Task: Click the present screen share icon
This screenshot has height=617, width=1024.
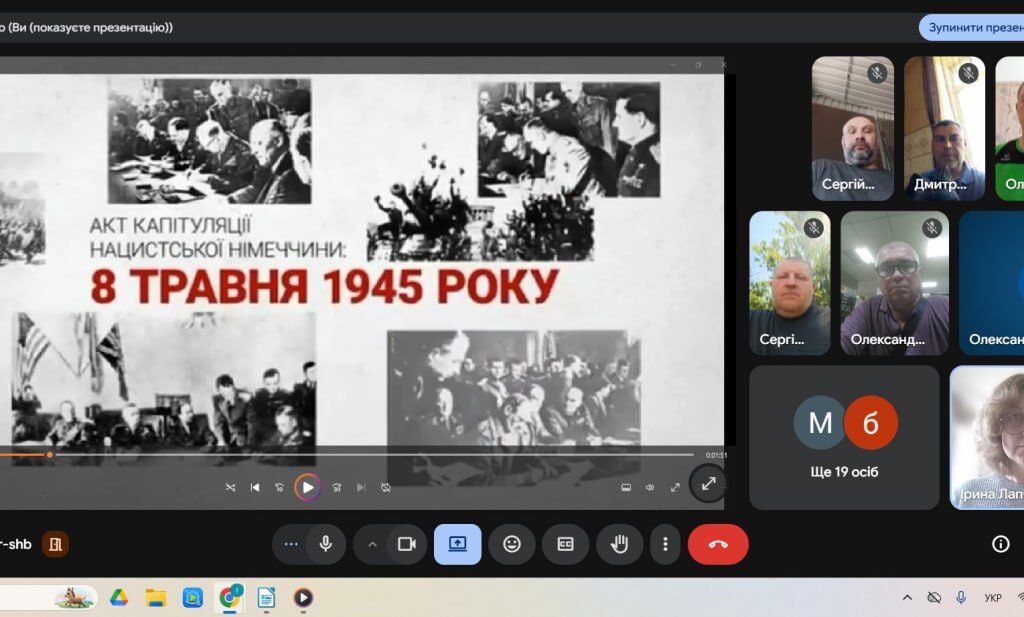Action: 458,544
